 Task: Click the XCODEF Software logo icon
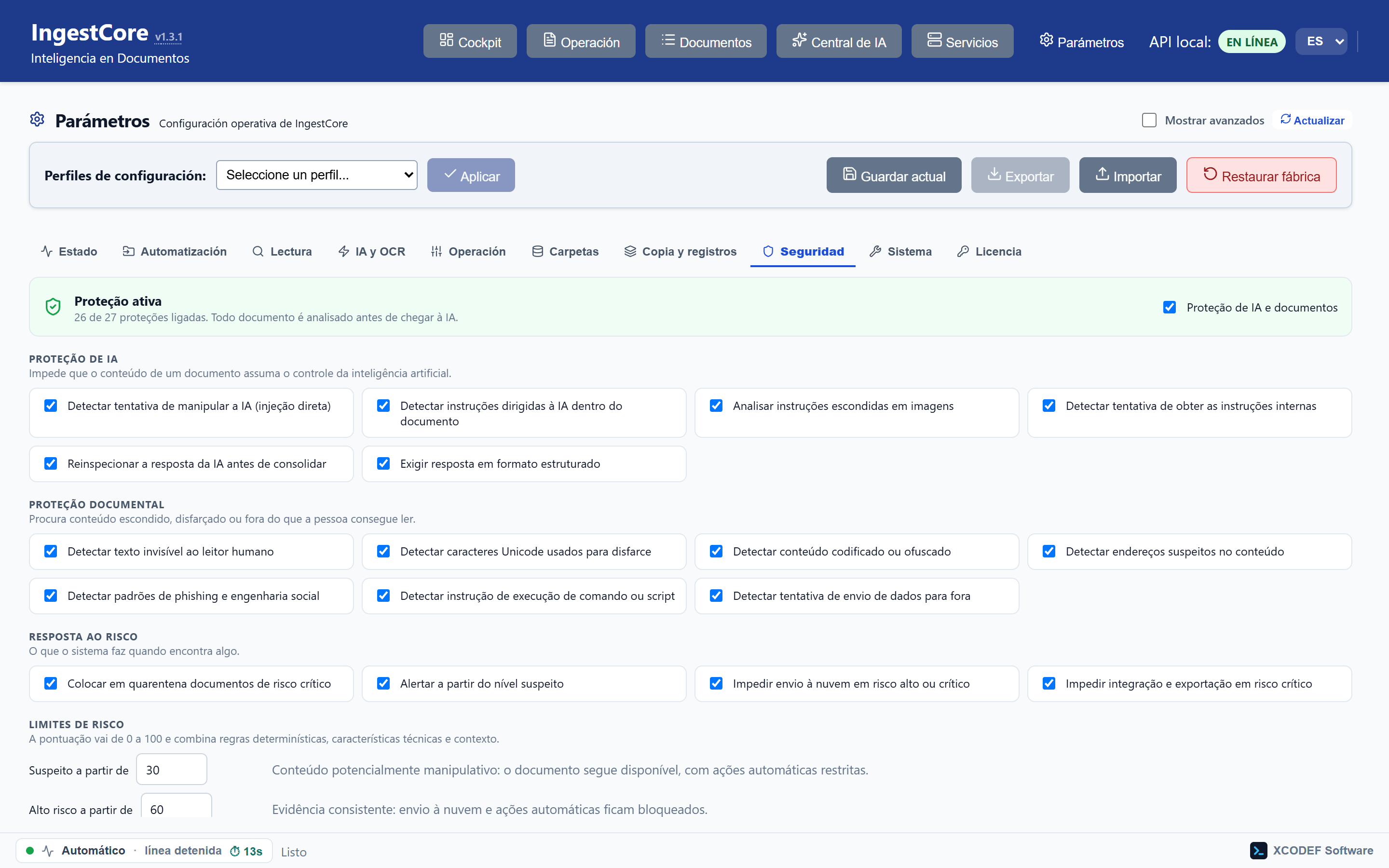[x=1258, y=851]
